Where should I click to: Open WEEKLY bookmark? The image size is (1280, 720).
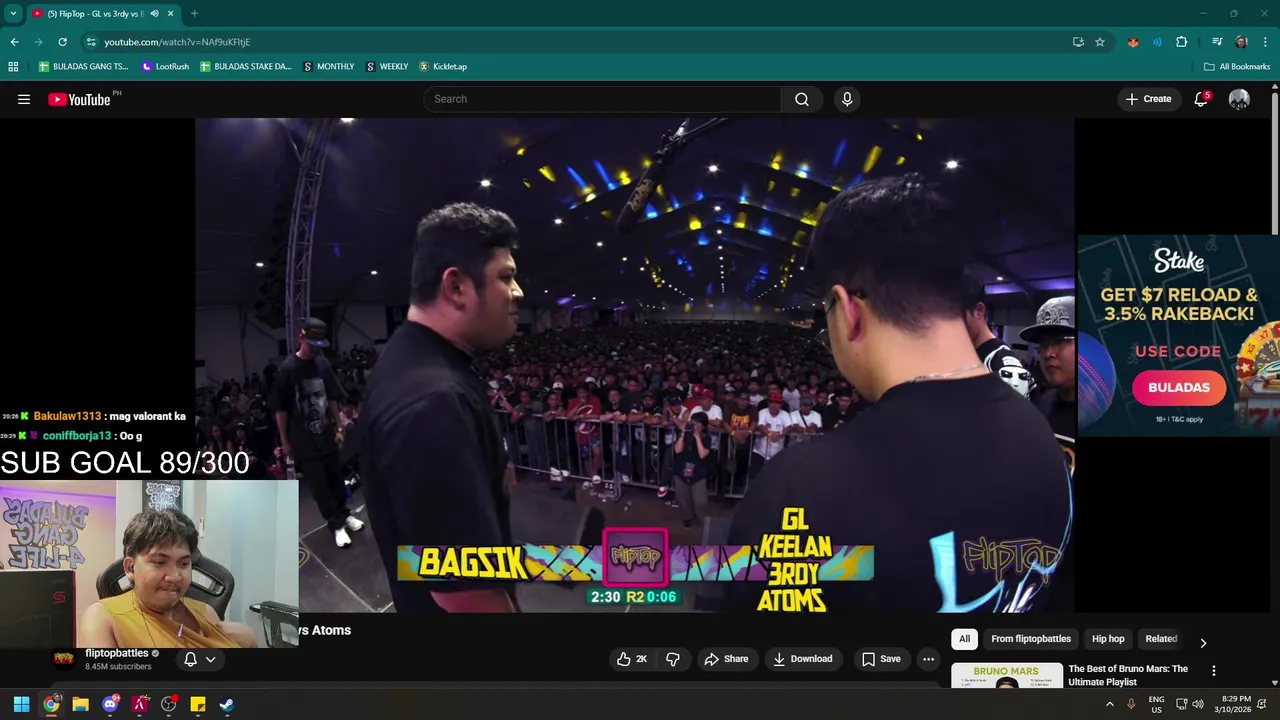coord(387,66)
